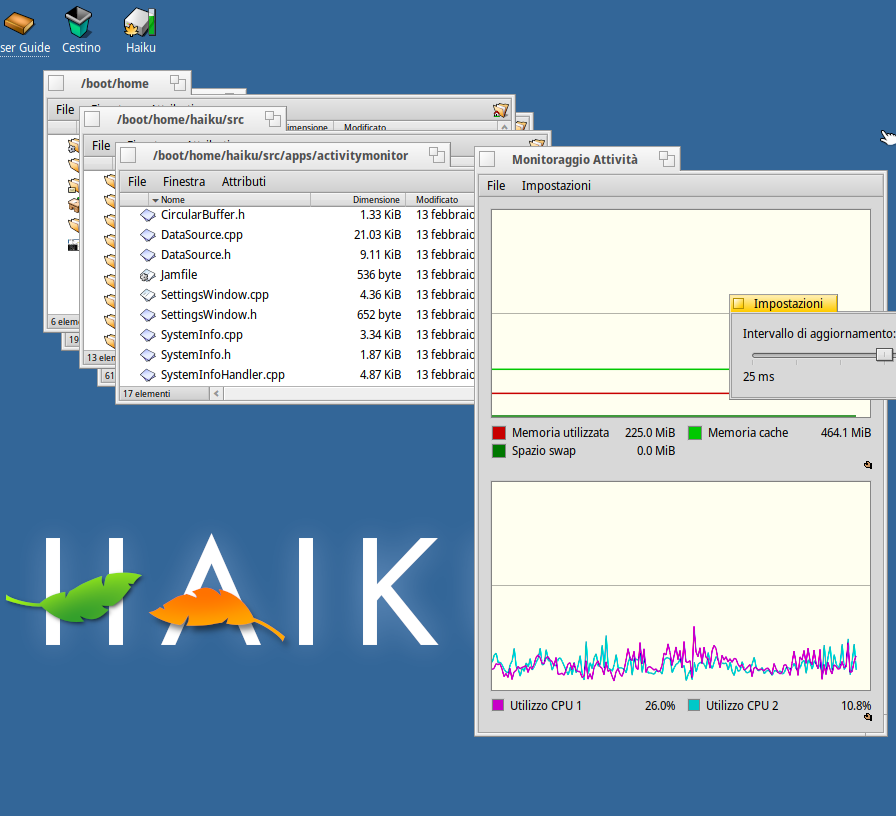The width and height of the screenshot is (896, 816).
Task: Sort the file list by Dimensione column
Action: pos(358,200)
